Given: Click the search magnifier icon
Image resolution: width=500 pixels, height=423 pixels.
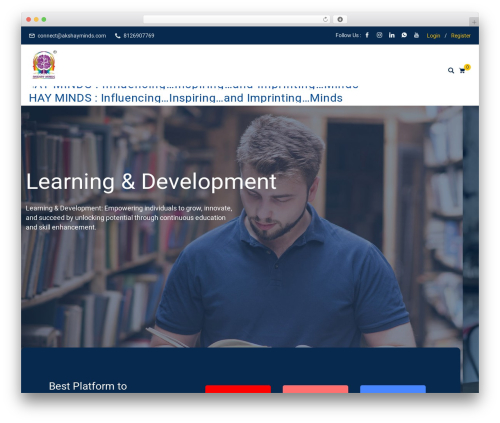Looking at the screenshot, I should (x=451, y=70).
